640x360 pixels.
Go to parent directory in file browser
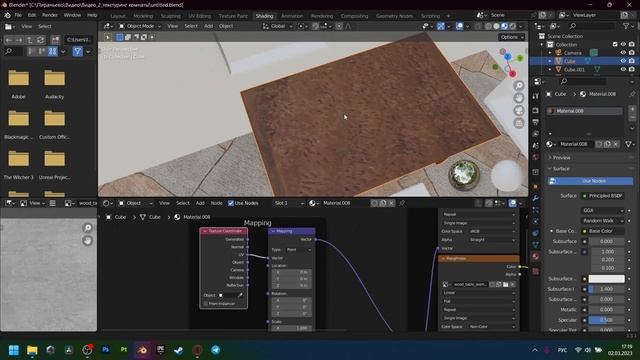pyautogui.click(x=30, y=40)
